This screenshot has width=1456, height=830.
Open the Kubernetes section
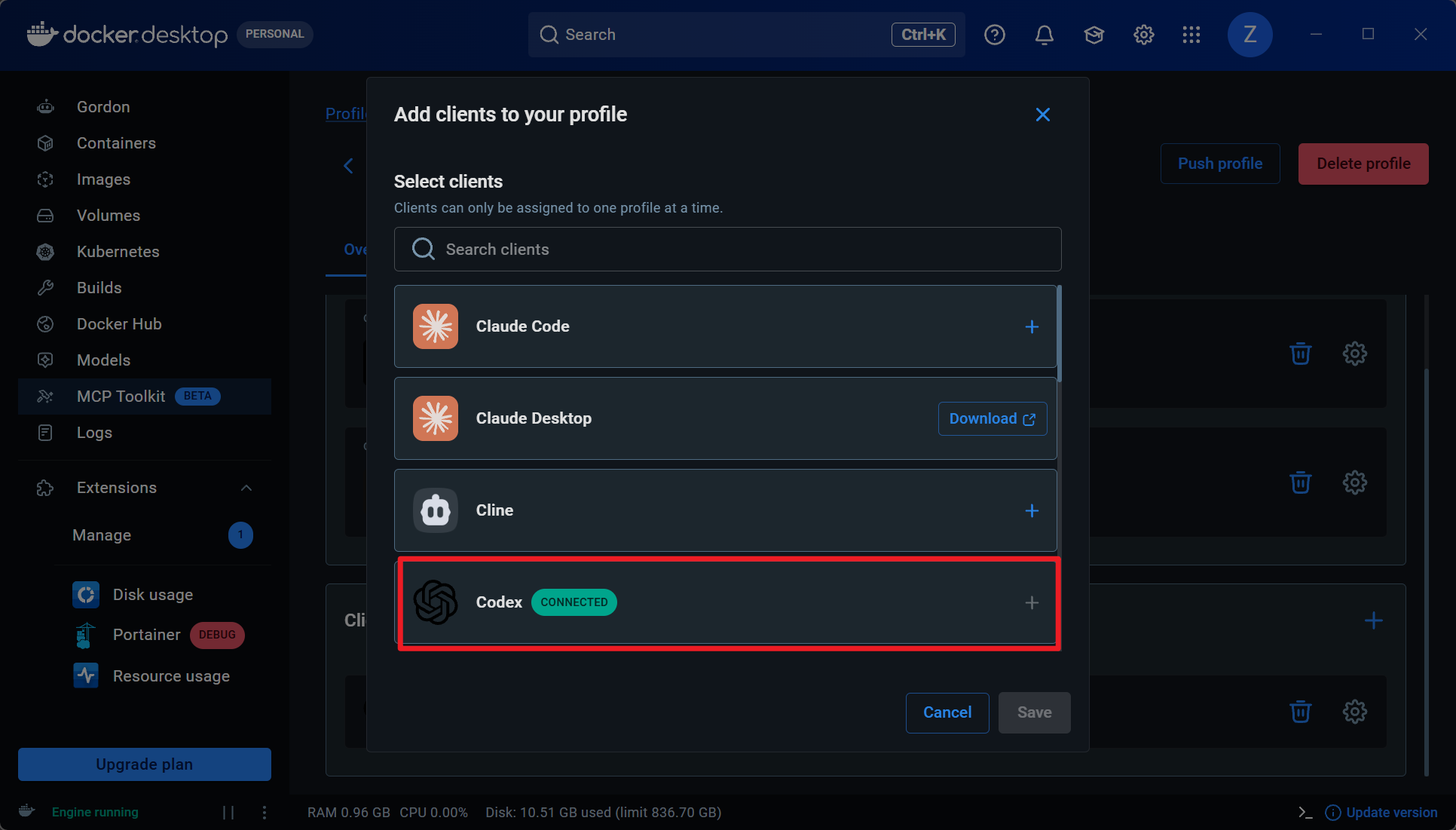118,252
